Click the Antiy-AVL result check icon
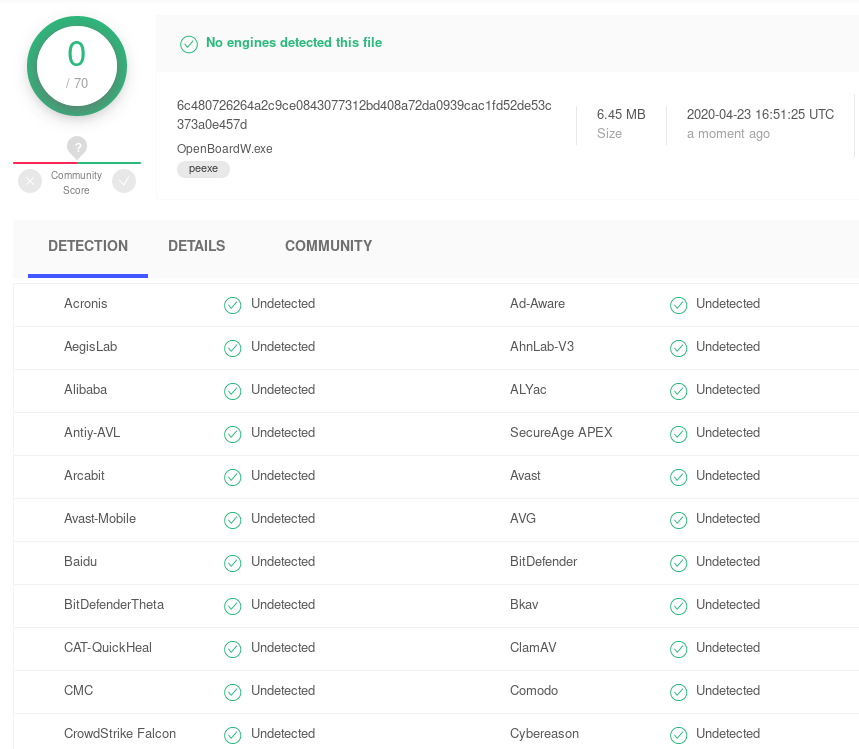The height and width of the screenshot is (749, 859). click(x=233, y=434)
